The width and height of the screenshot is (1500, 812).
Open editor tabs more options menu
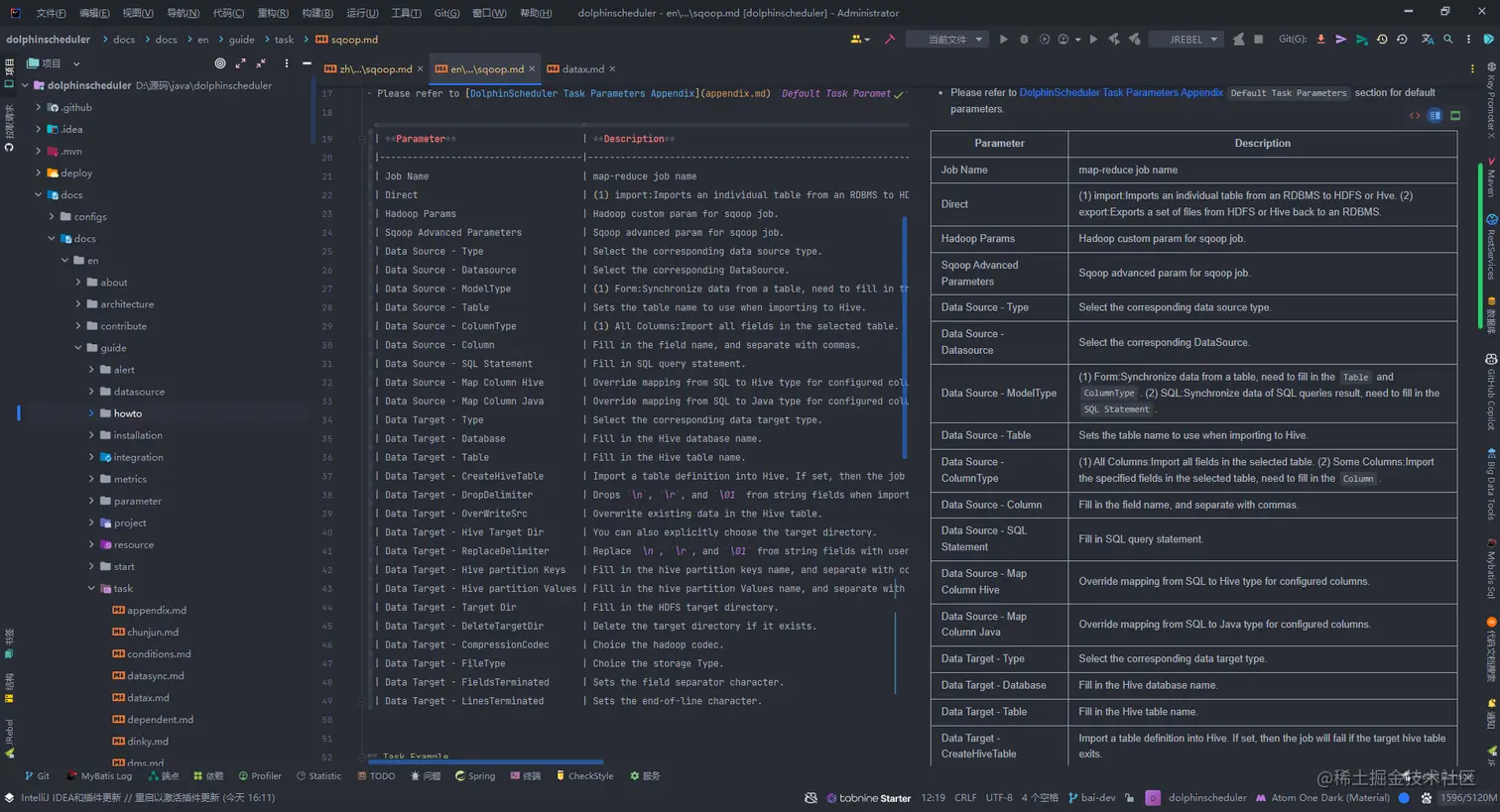pyautogui.click(x=1472, y=69)
